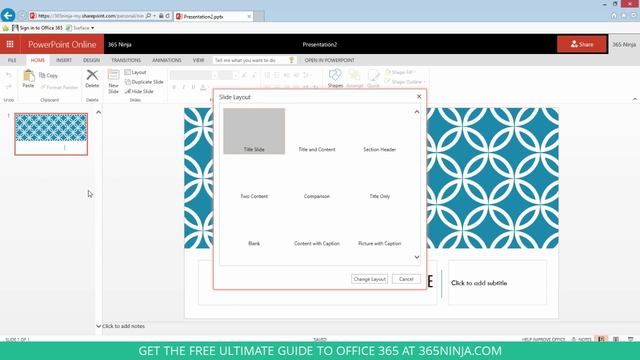Collapse the ribbon using the chevron
This screenshot has width=640, height=360.
click(635, 99)
